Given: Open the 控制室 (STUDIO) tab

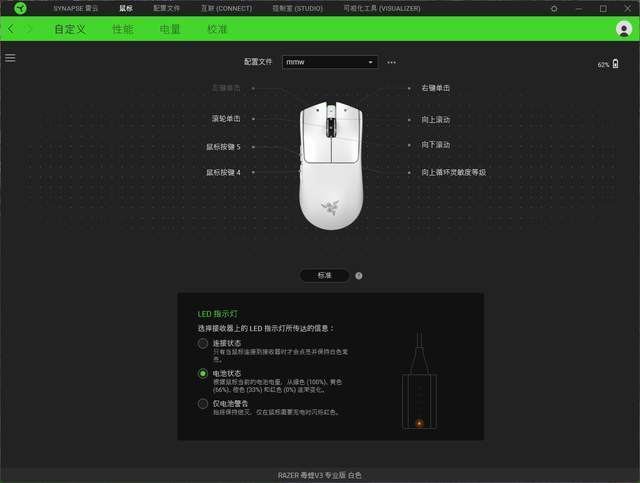Looking at the screenshot, I should [298, 8].
